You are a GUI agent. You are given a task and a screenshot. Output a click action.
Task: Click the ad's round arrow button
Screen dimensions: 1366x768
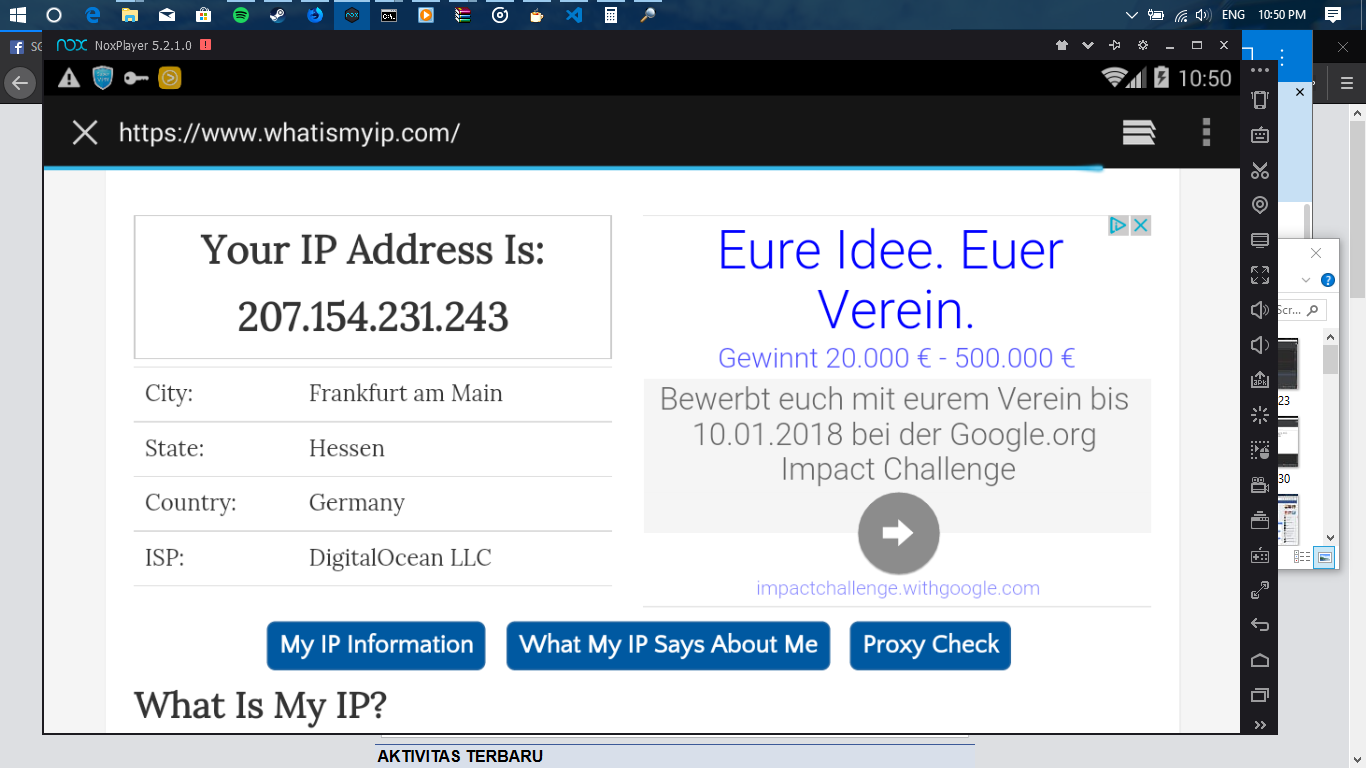click(x=898, y=533)
